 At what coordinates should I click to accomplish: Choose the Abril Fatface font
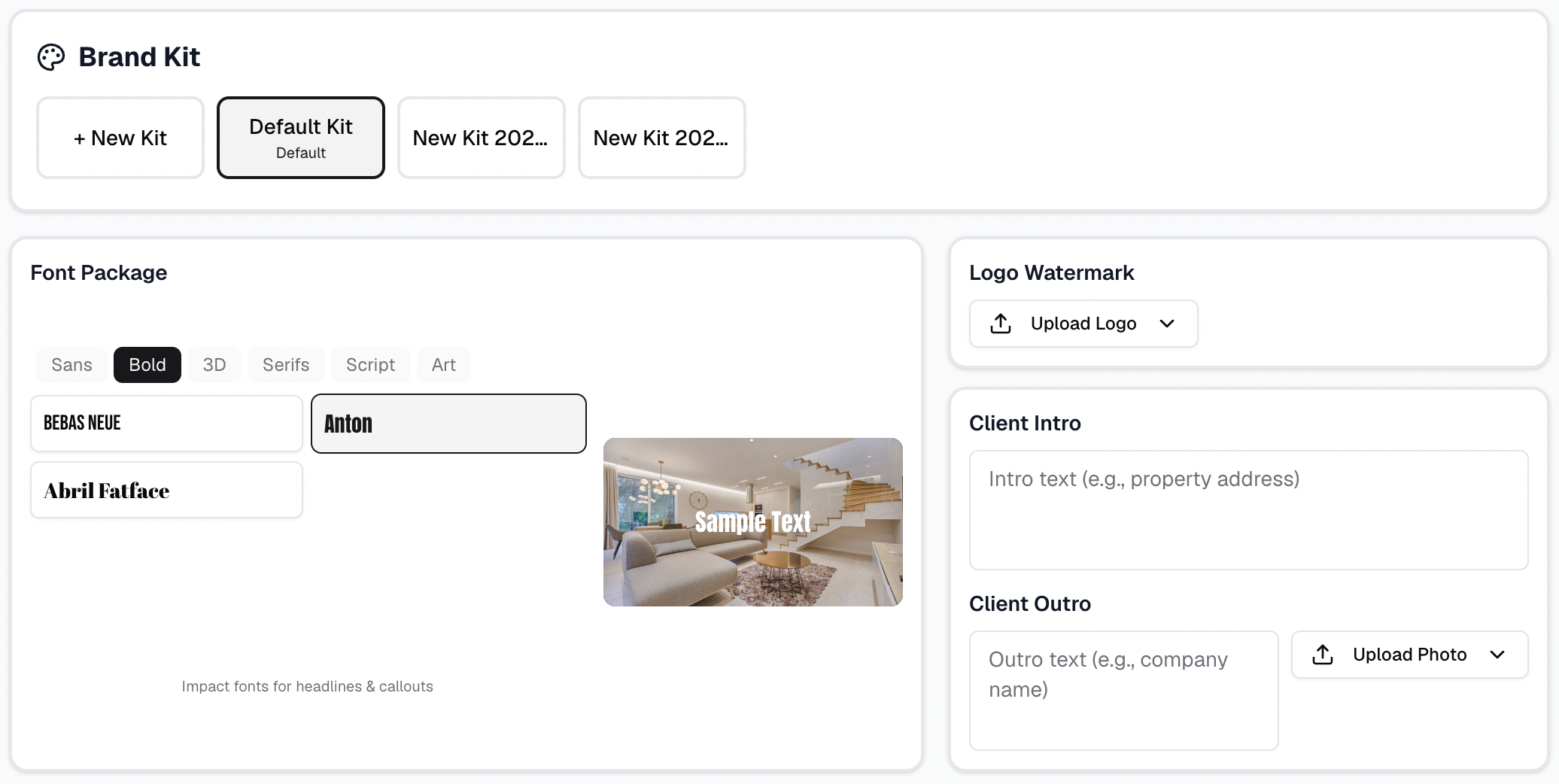click(166, 490)
